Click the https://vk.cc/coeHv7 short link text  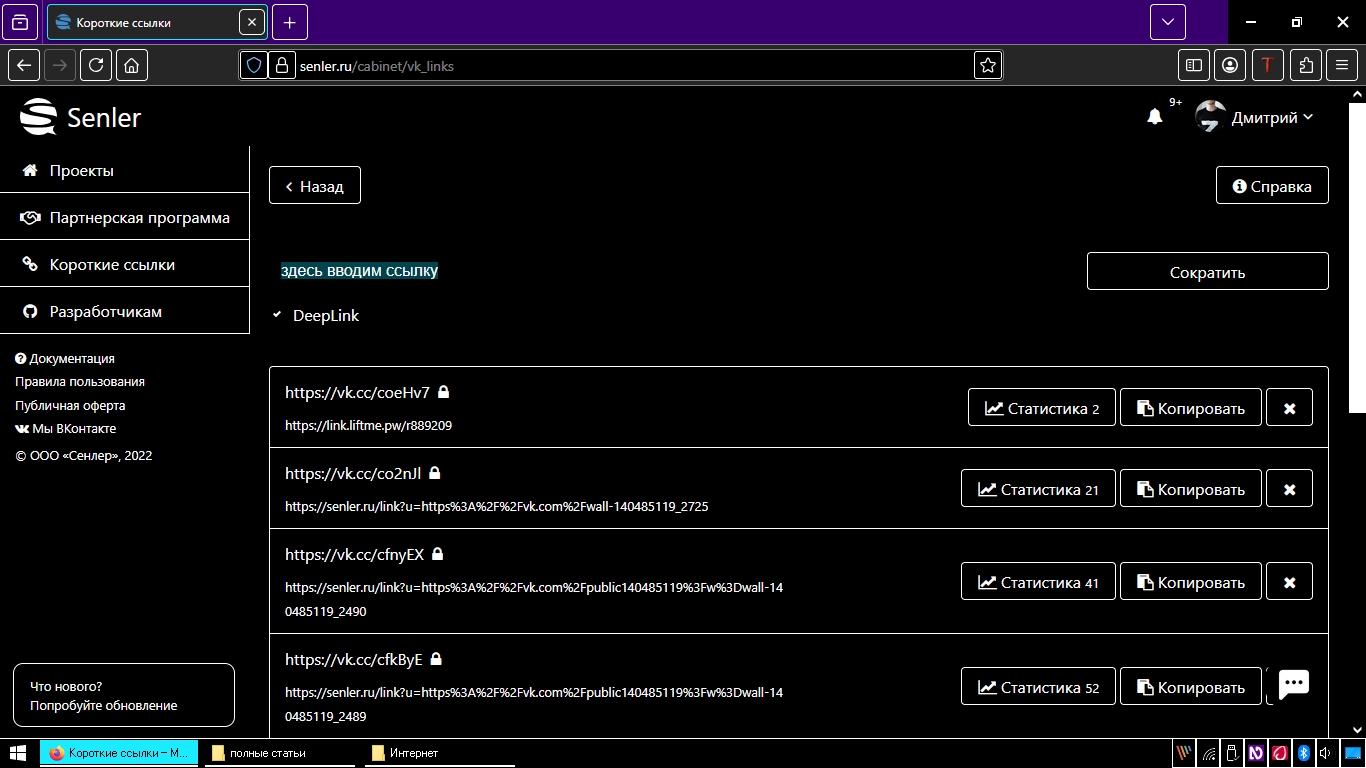tap(357, 393)
